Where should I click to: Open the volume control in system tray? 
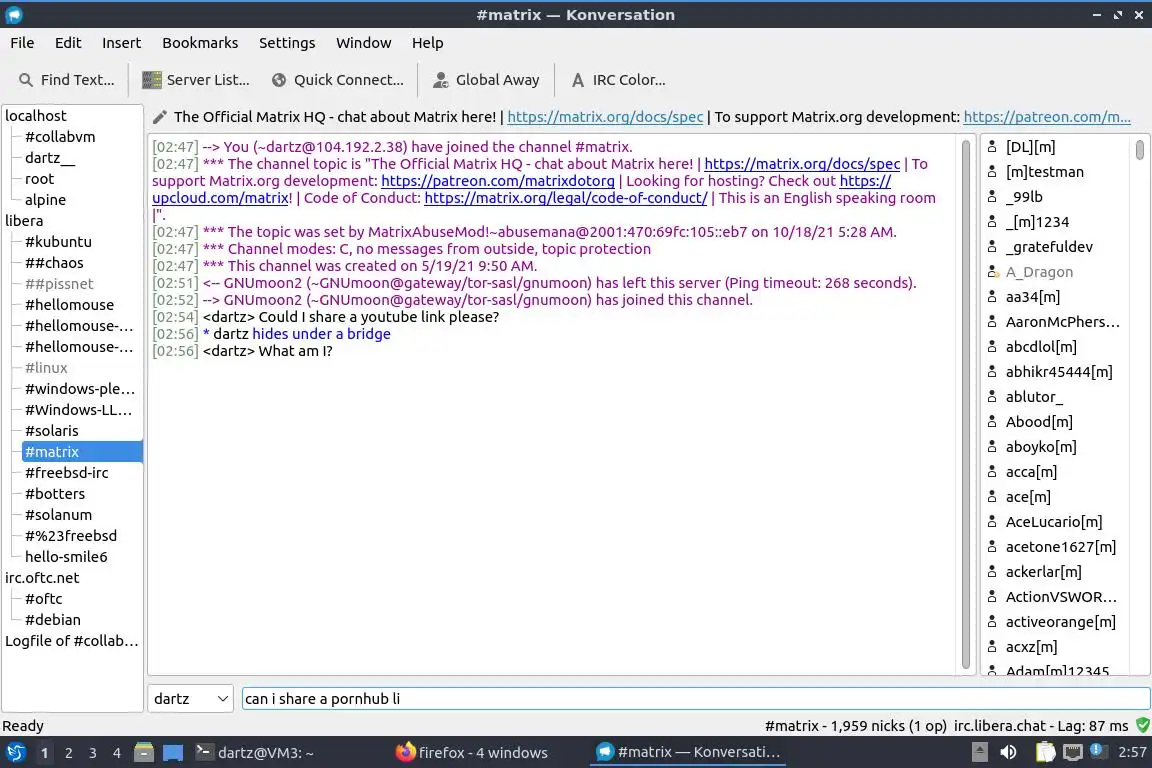1008,752
